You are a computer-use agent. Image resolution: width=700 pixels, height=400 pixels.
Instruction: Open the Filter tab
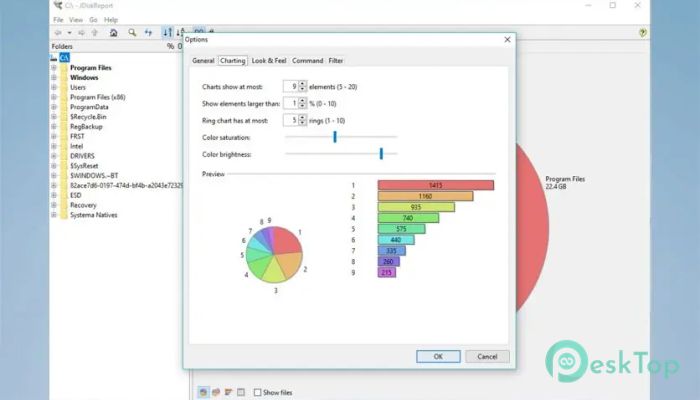(x=336, y=61)
